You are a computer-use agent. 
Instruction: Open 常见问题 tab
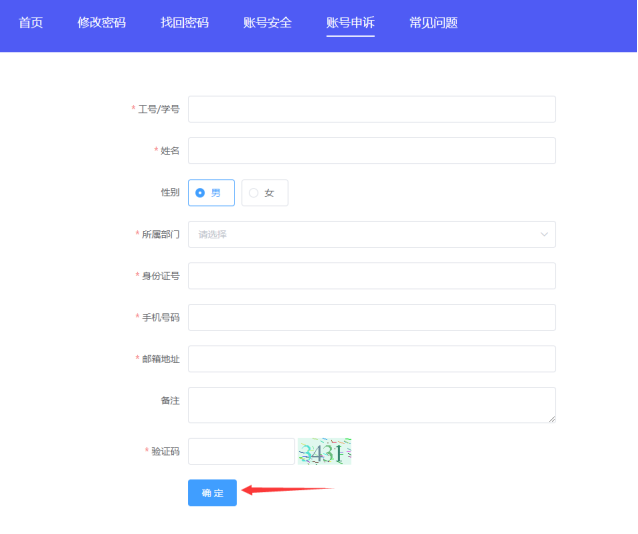(433, 22)
